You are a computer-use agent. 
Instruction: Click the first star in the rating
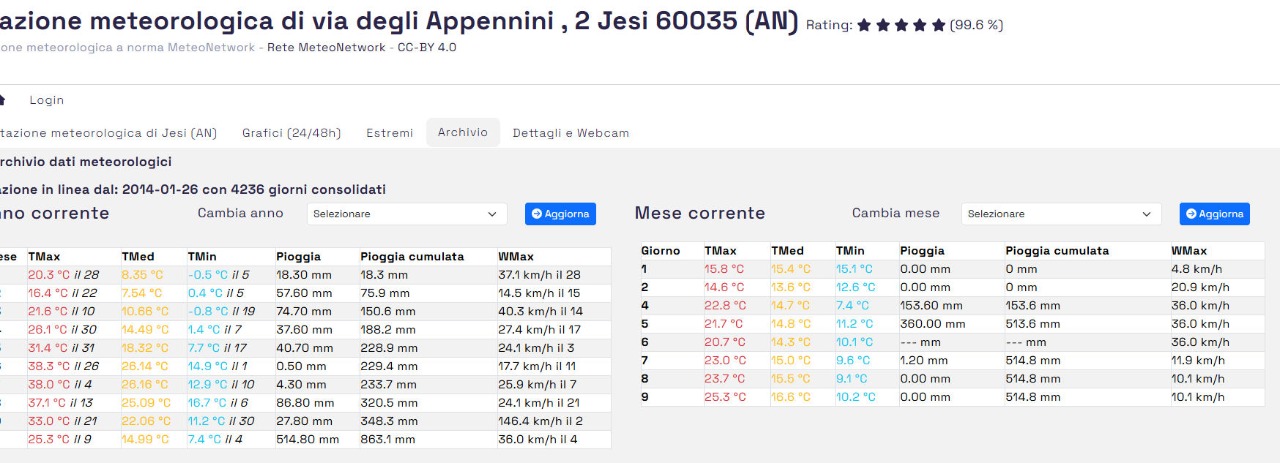(x=864, y=25)
